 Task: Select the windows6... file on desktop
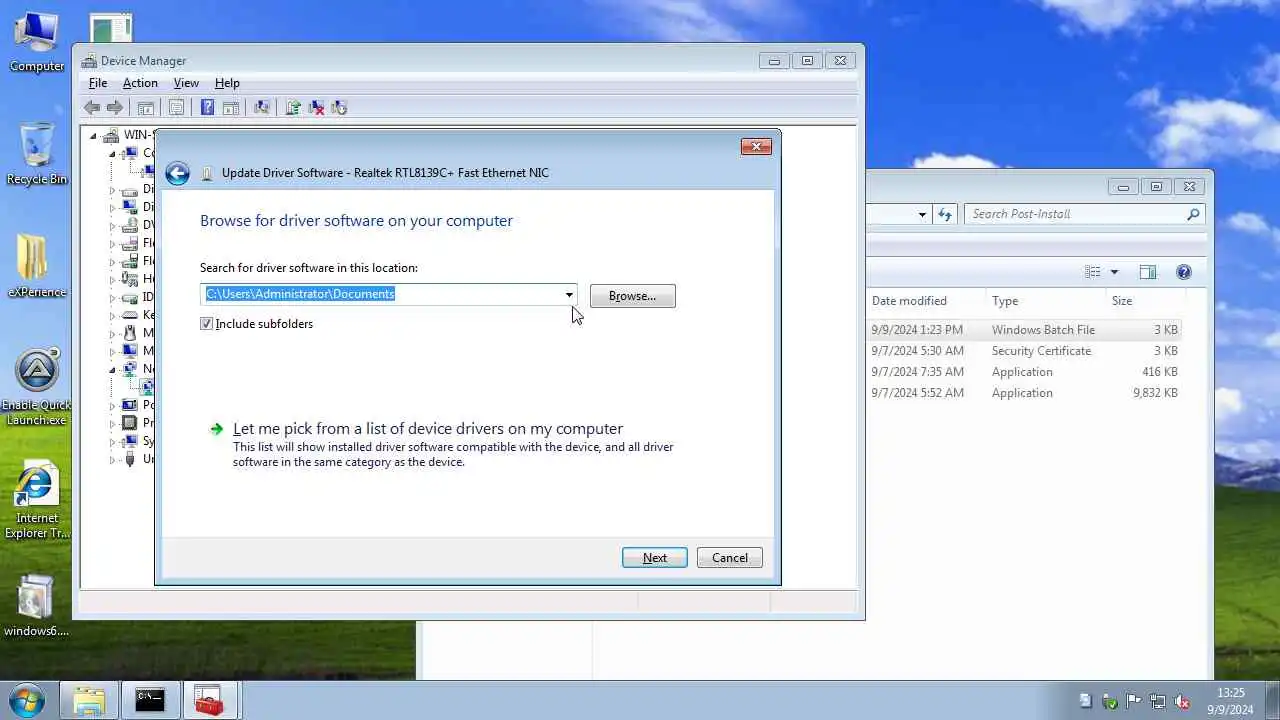[37, 605]
